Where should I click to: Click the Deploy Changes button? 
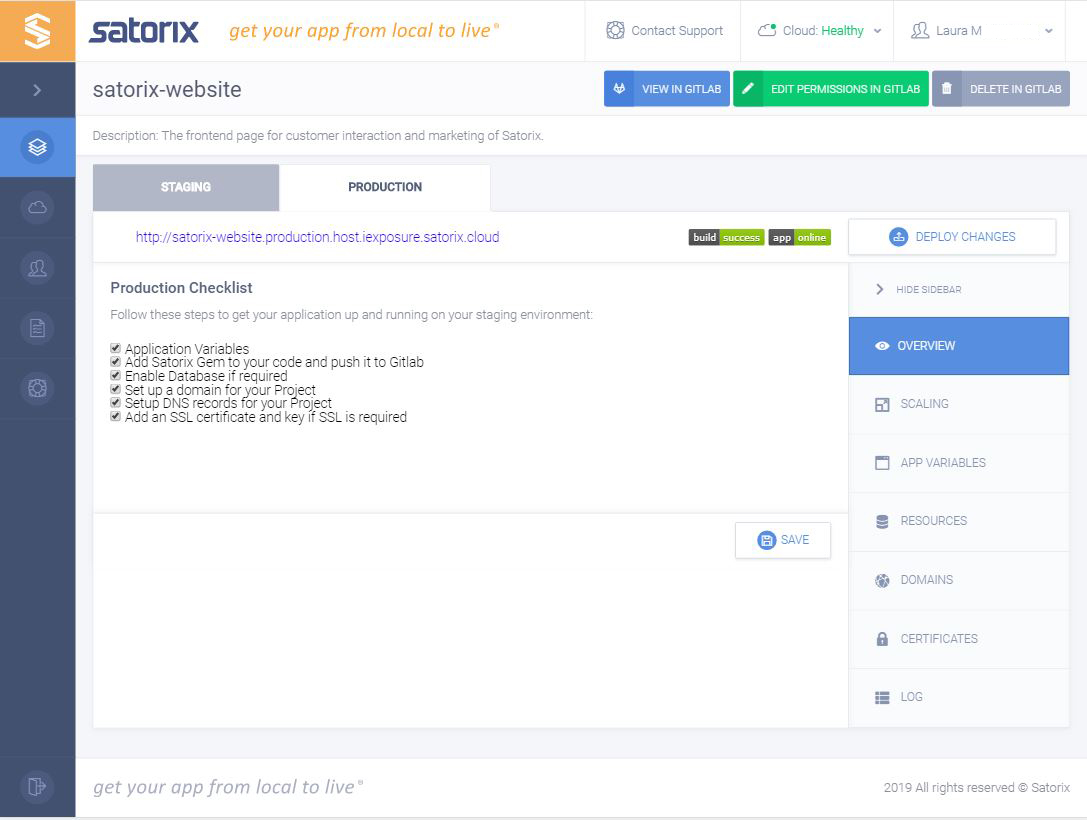(952, 237)
